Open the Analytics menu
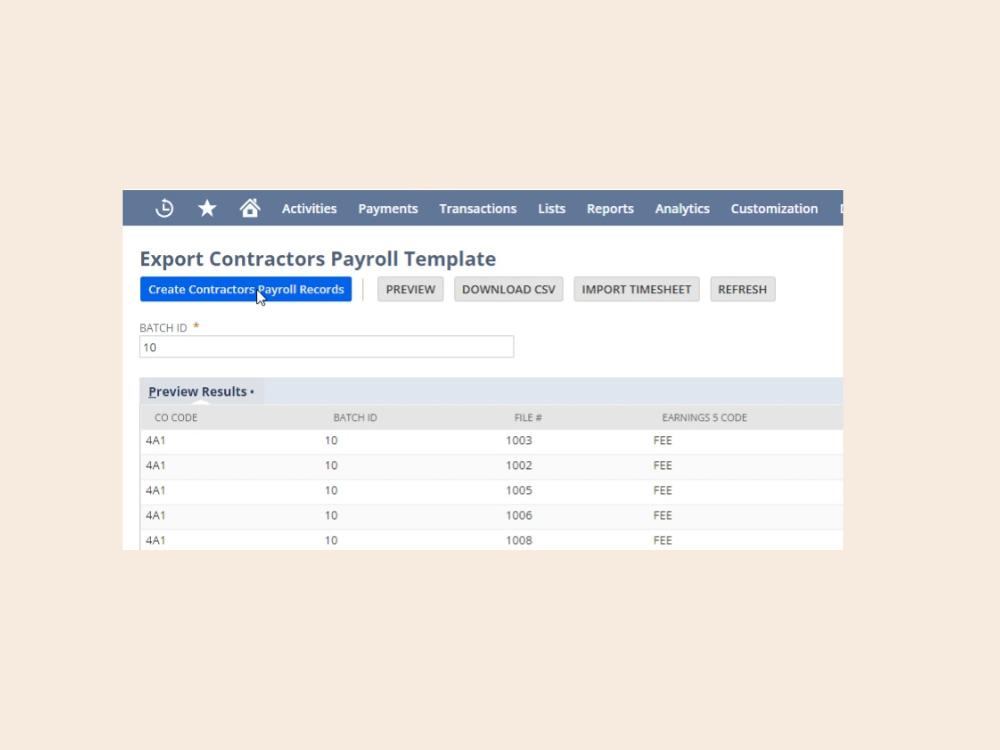This screenshot has height=750, width=1000. pyautogui.click(x=682, y=209)
